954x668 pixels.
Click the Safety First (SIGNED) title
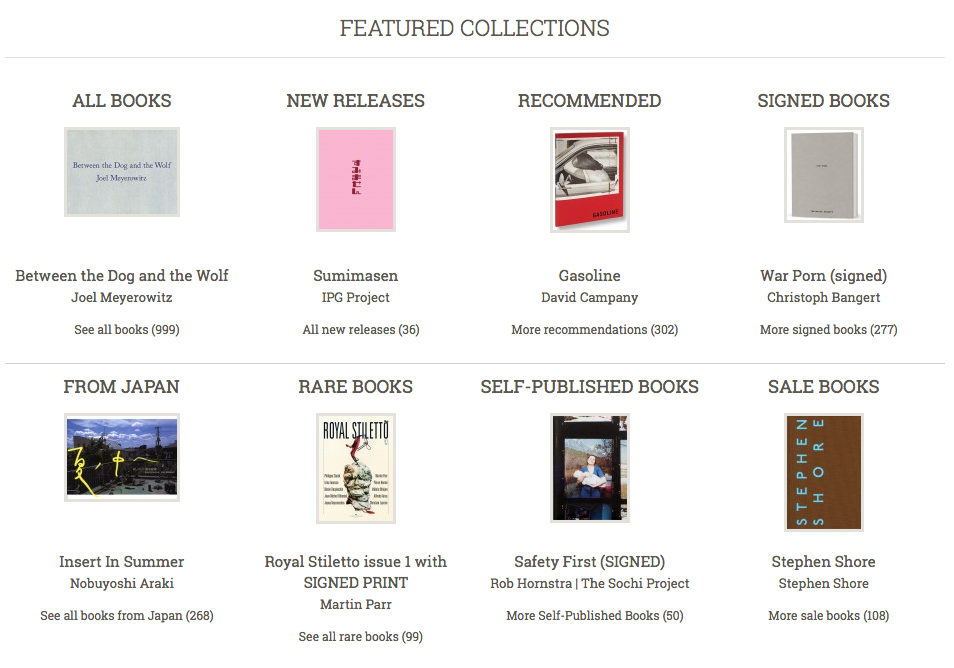coord(590,562)
